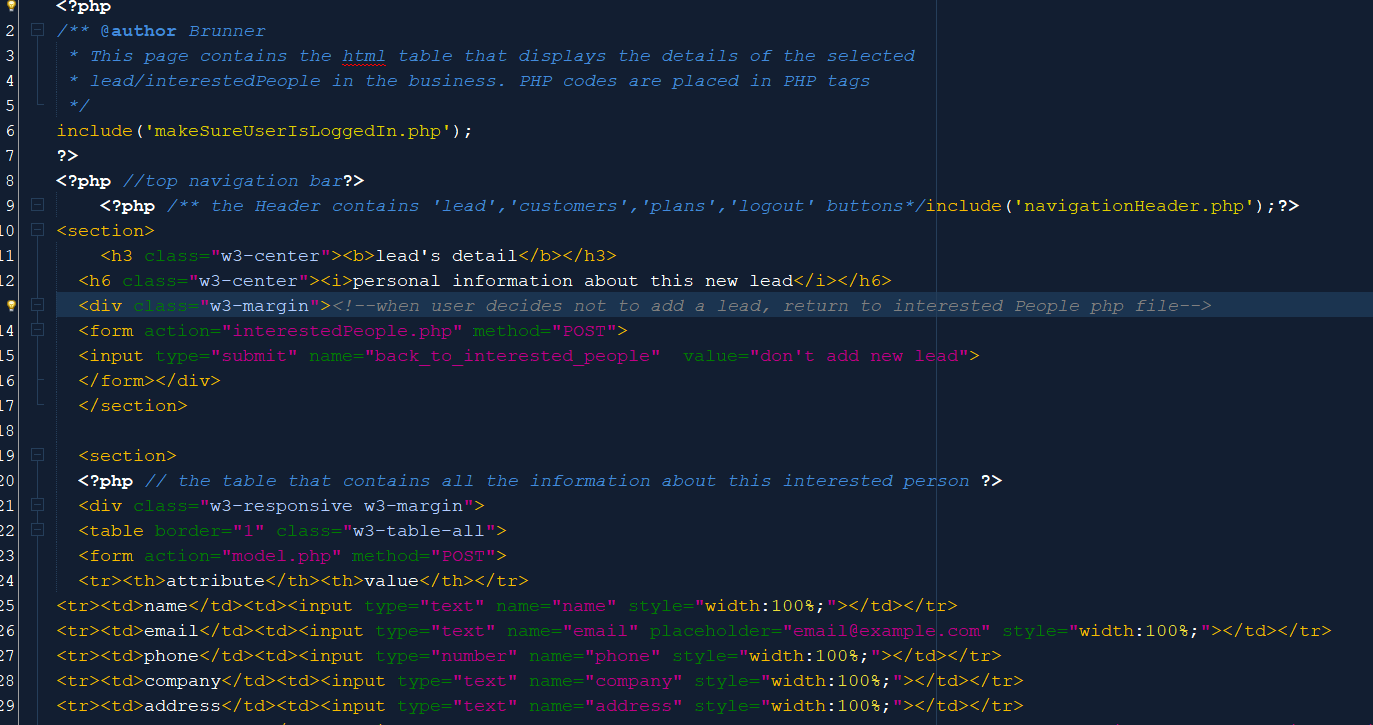Click the "model.php" action value
This screenshot has width=1373, height=725.
tap(282, 556)
